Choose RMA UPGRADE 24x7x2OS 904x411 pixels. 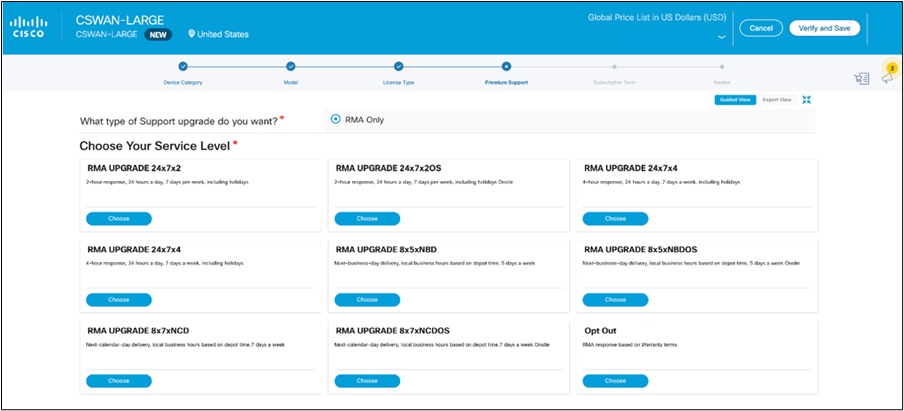point(367,218)
